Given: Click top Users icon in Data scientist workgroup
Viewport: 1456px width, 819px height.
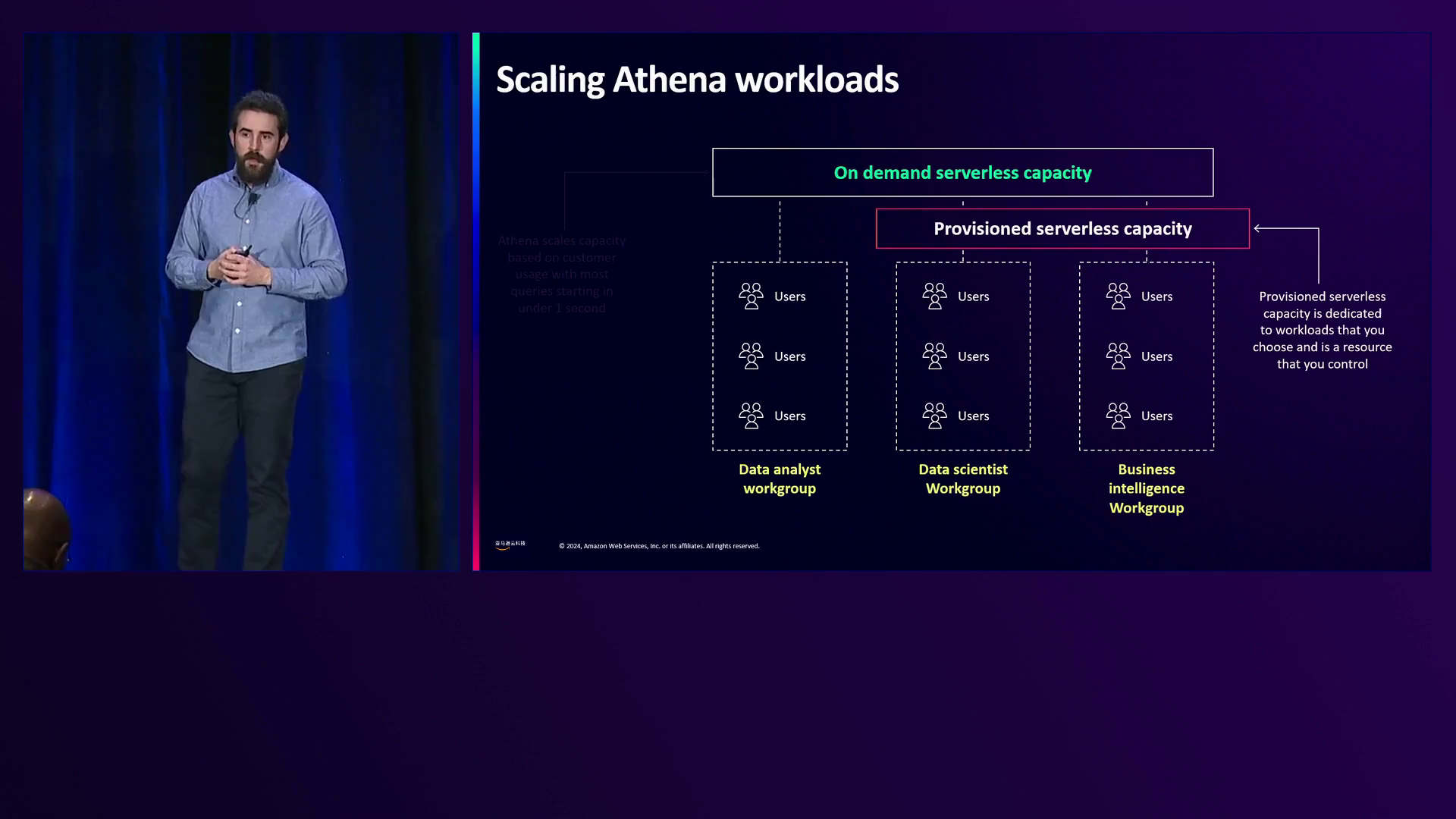Looking at the screenshot, I should [x=934, y=296].
